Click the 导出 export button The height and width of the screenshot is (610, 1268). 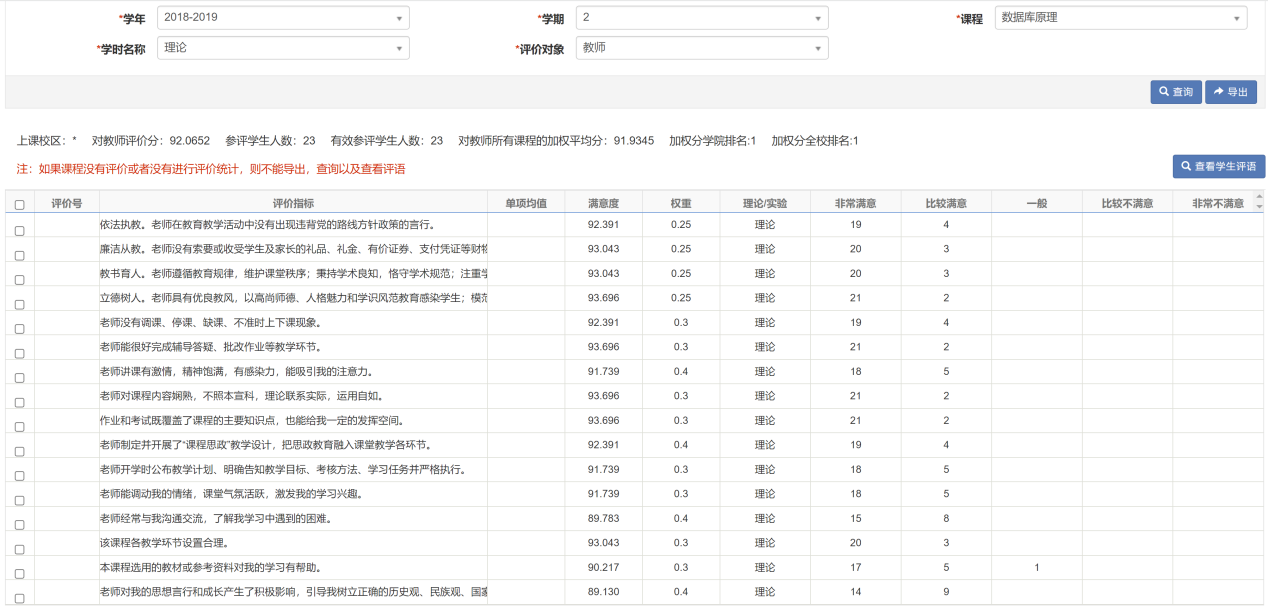(1231, 92)
